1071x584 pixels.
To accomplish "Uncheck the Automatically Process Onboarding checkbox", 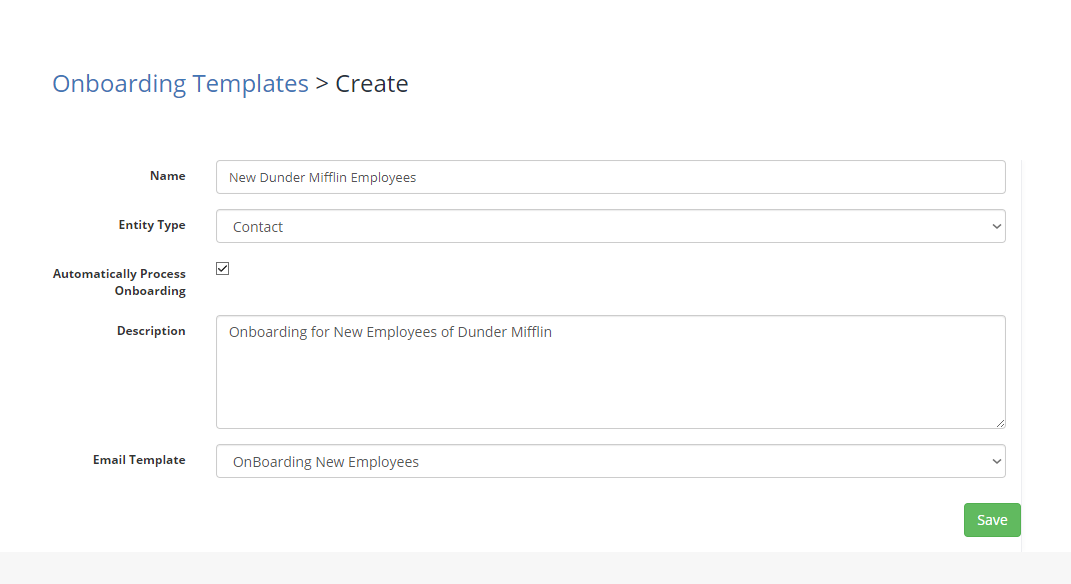I will [223, 268].
